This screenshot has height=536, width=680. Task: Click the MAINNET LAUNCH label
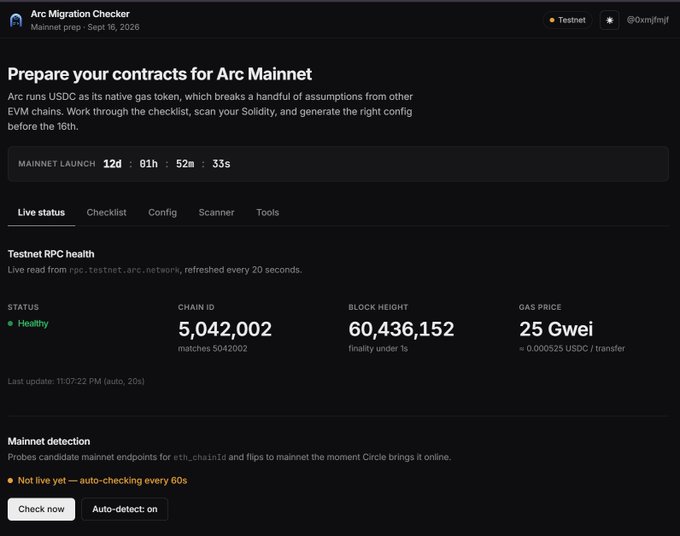point(57,164)
